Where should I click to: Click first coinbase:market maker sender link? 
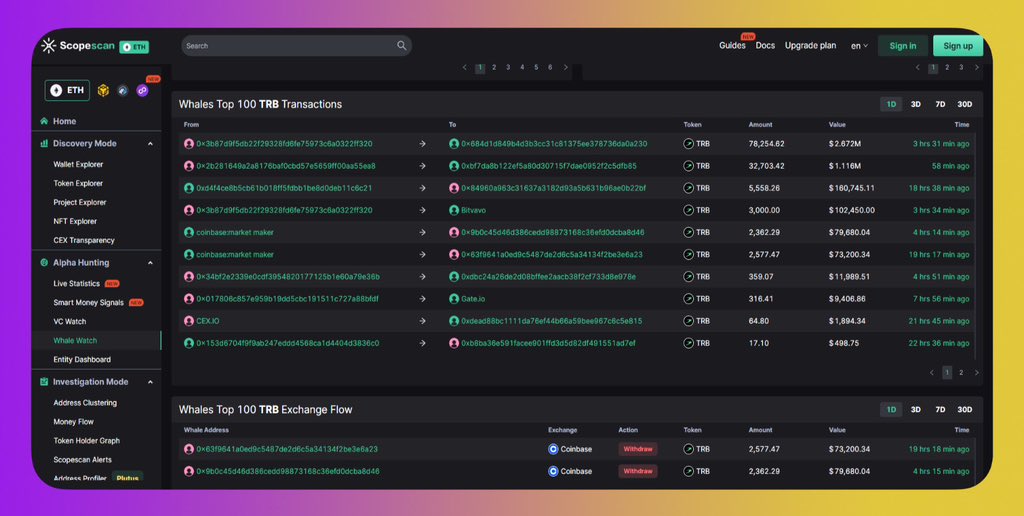pos(234,233)
